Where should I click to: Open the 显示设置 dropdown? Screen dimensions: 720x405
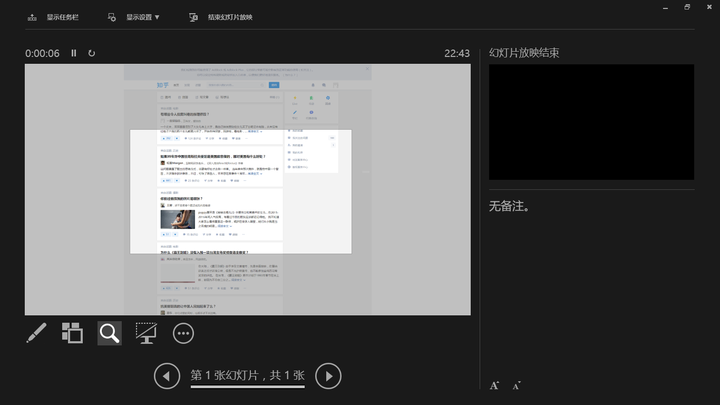[x=143, y=17]
